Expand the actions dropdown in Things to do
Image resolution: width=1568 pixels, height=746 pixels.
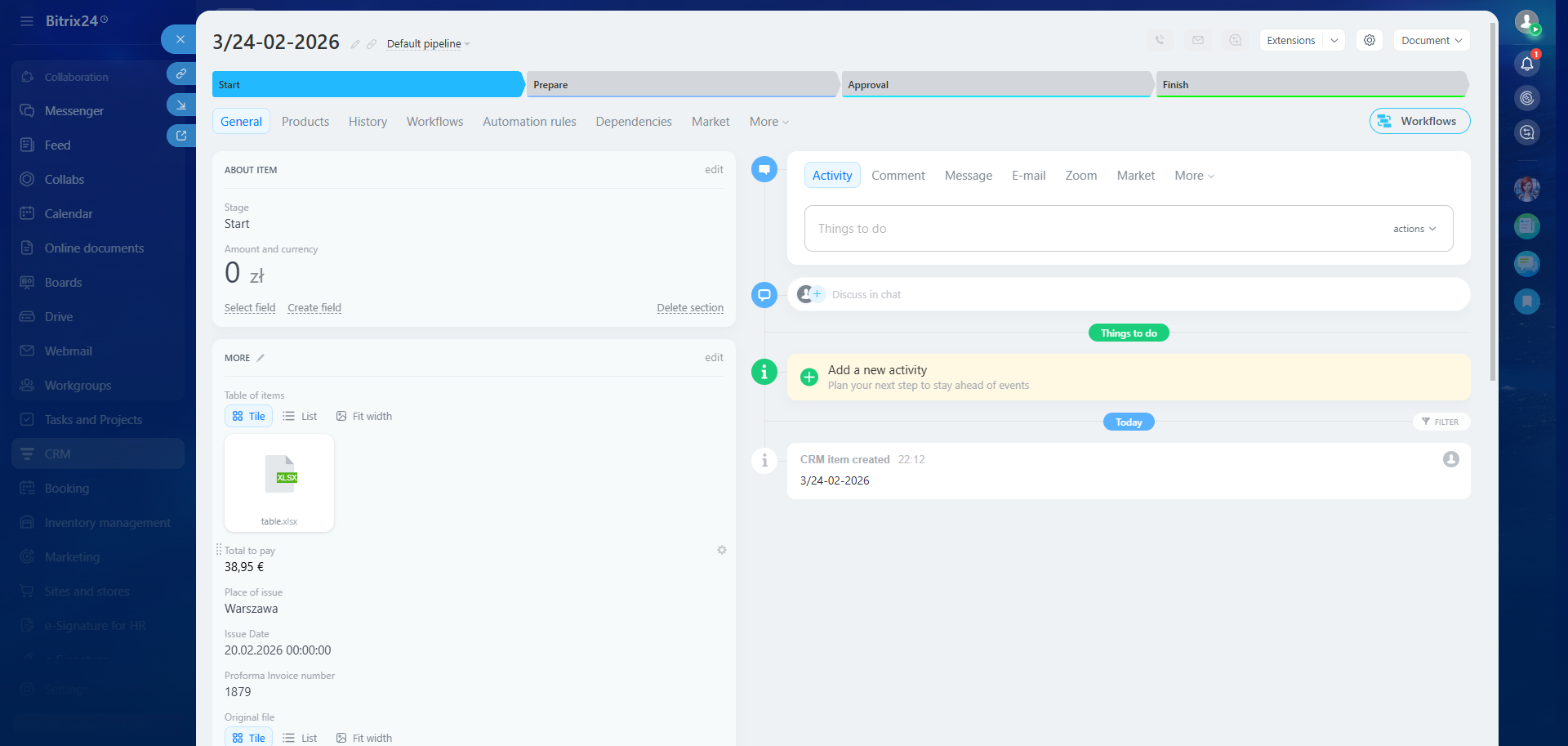coord(1414,229)
